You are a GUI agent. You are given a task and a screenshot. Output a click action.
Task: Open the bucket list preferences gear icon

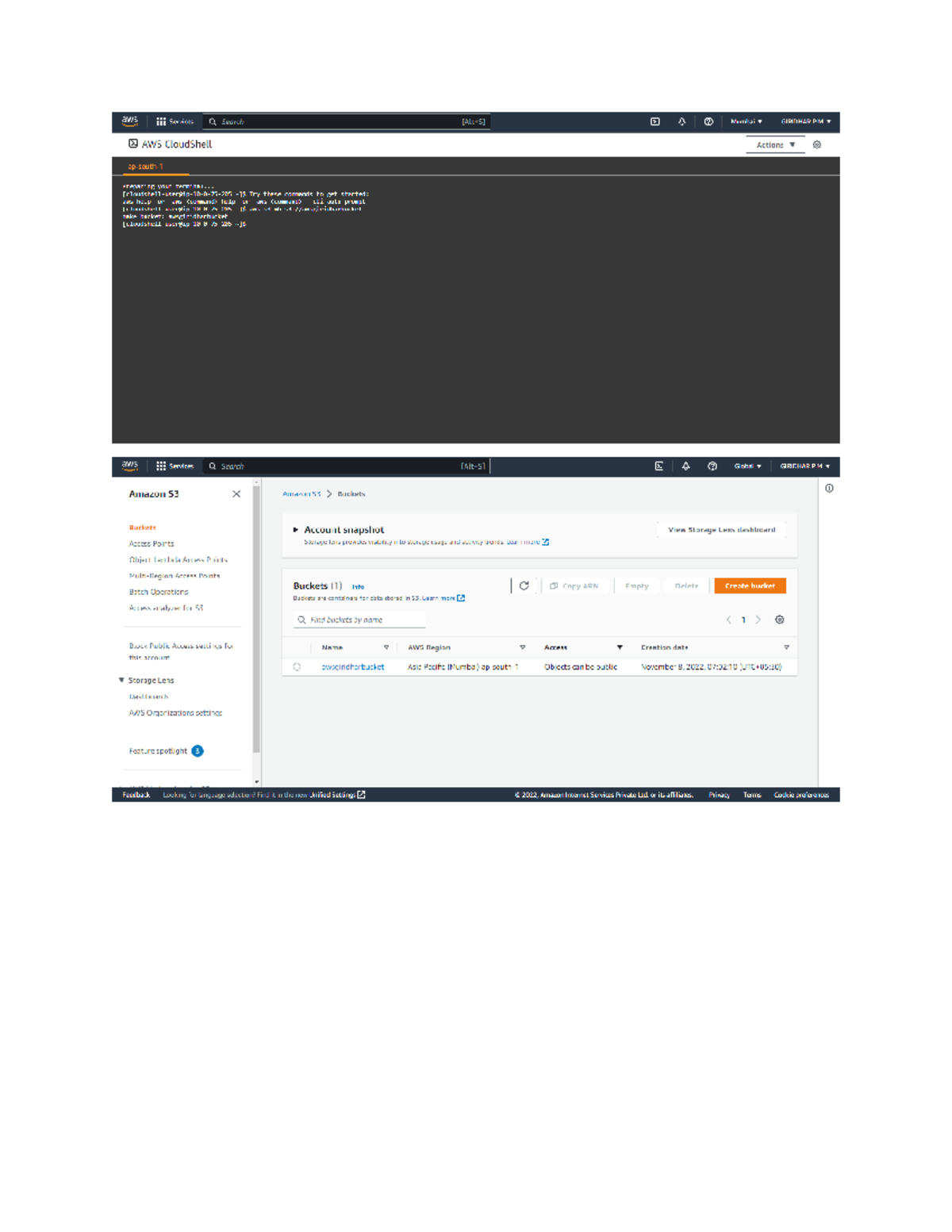pos(781,620)
